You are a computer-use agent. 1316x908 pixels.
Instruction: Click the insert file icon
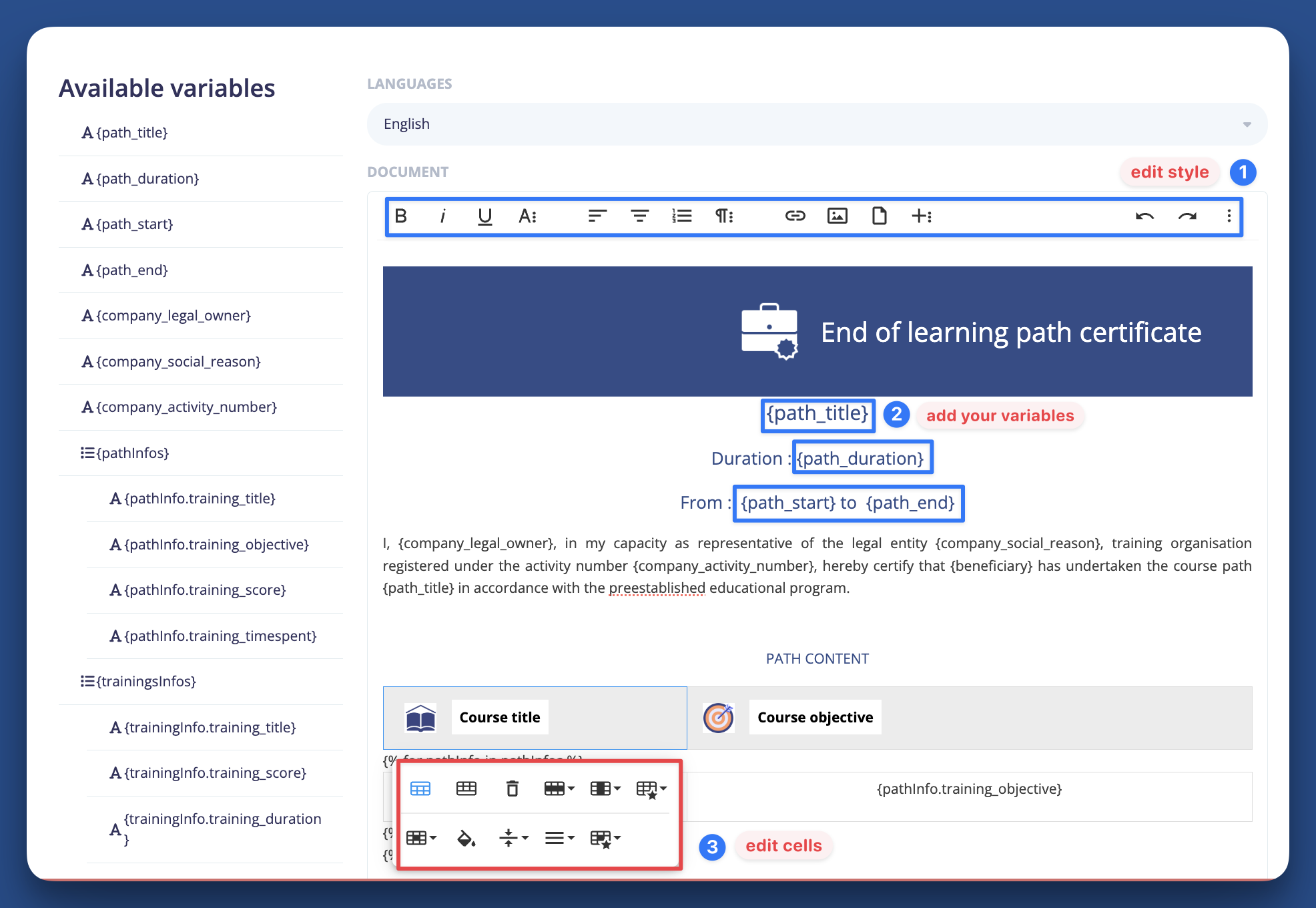879,216
